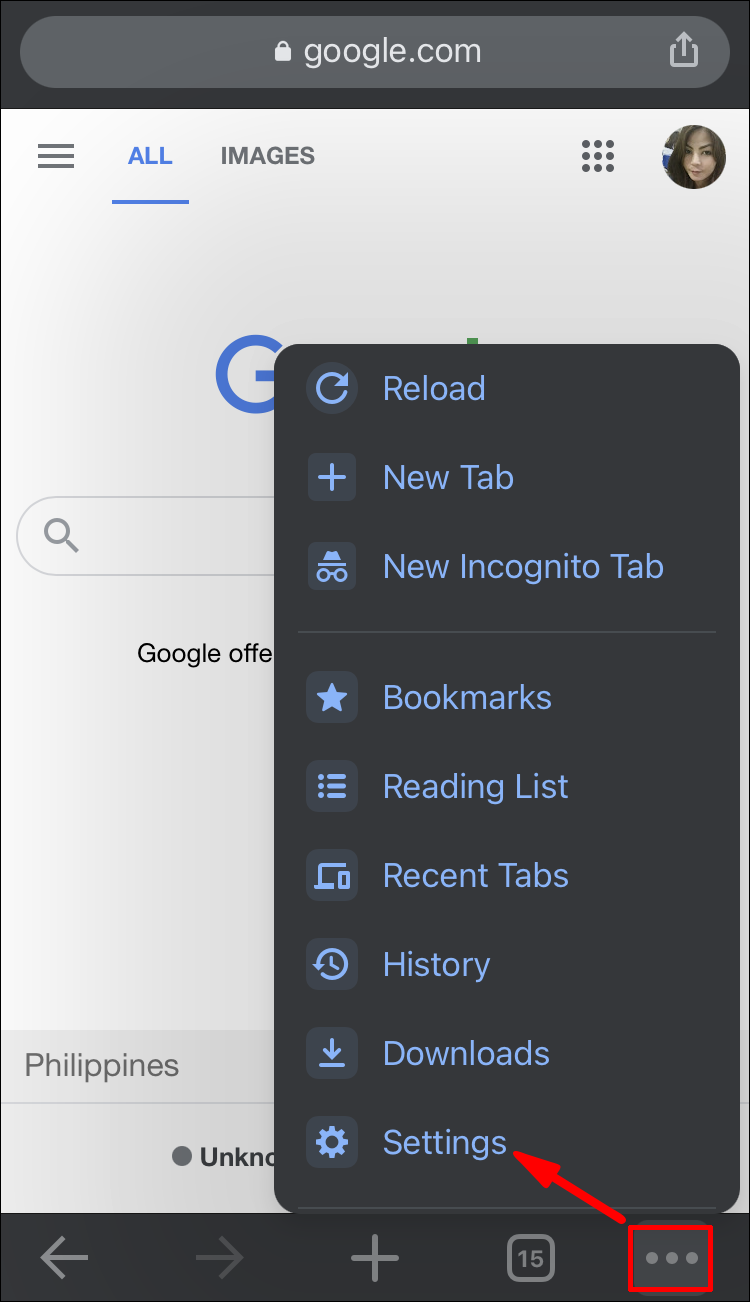Tap the New Incognito Tab icon
Image resolution: width=750 pixels, height=1302 pixels.
pos(332,566)
